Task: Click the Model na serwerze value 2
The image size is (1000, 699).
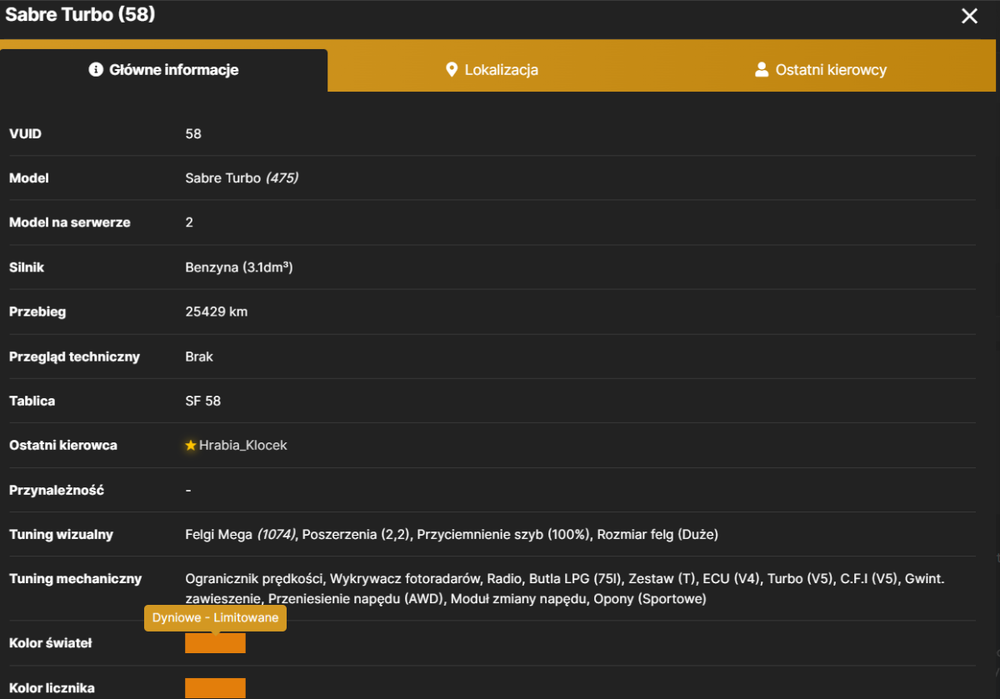Action: pos(189,223)
